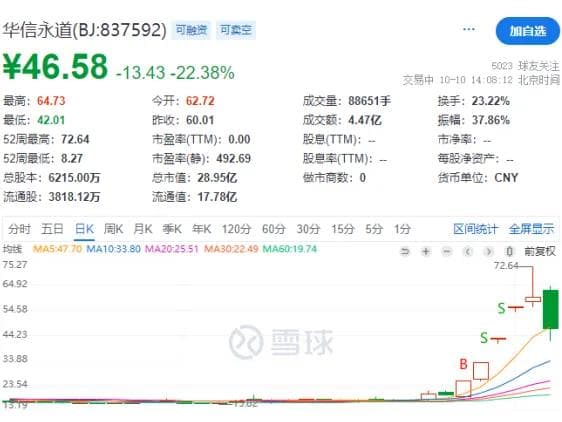Click the 72.64 high price chart label

pyautogui.click(x=506, y=266)
